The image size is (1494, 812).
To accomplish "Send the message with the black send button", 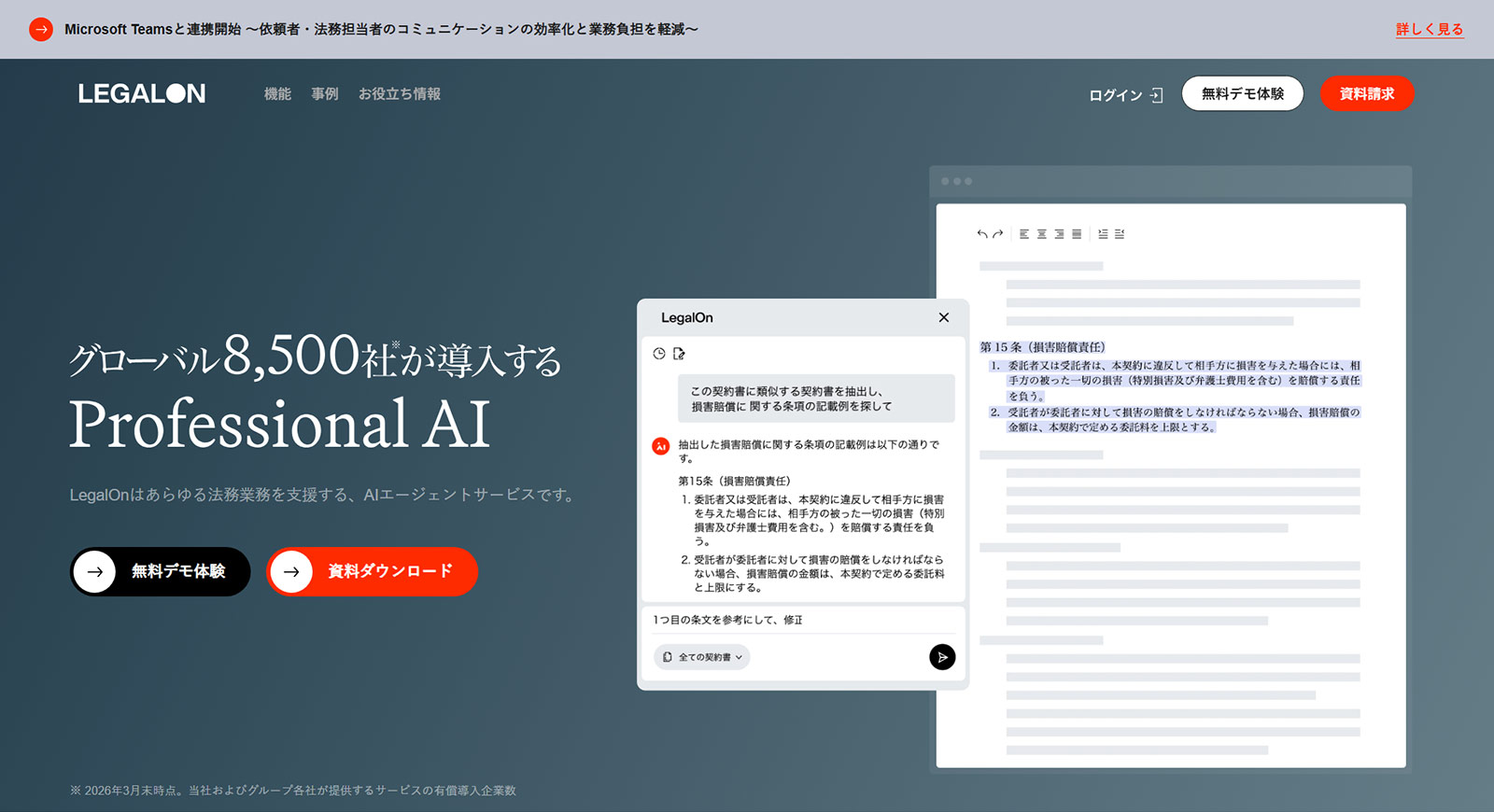I will pos(943,657).
